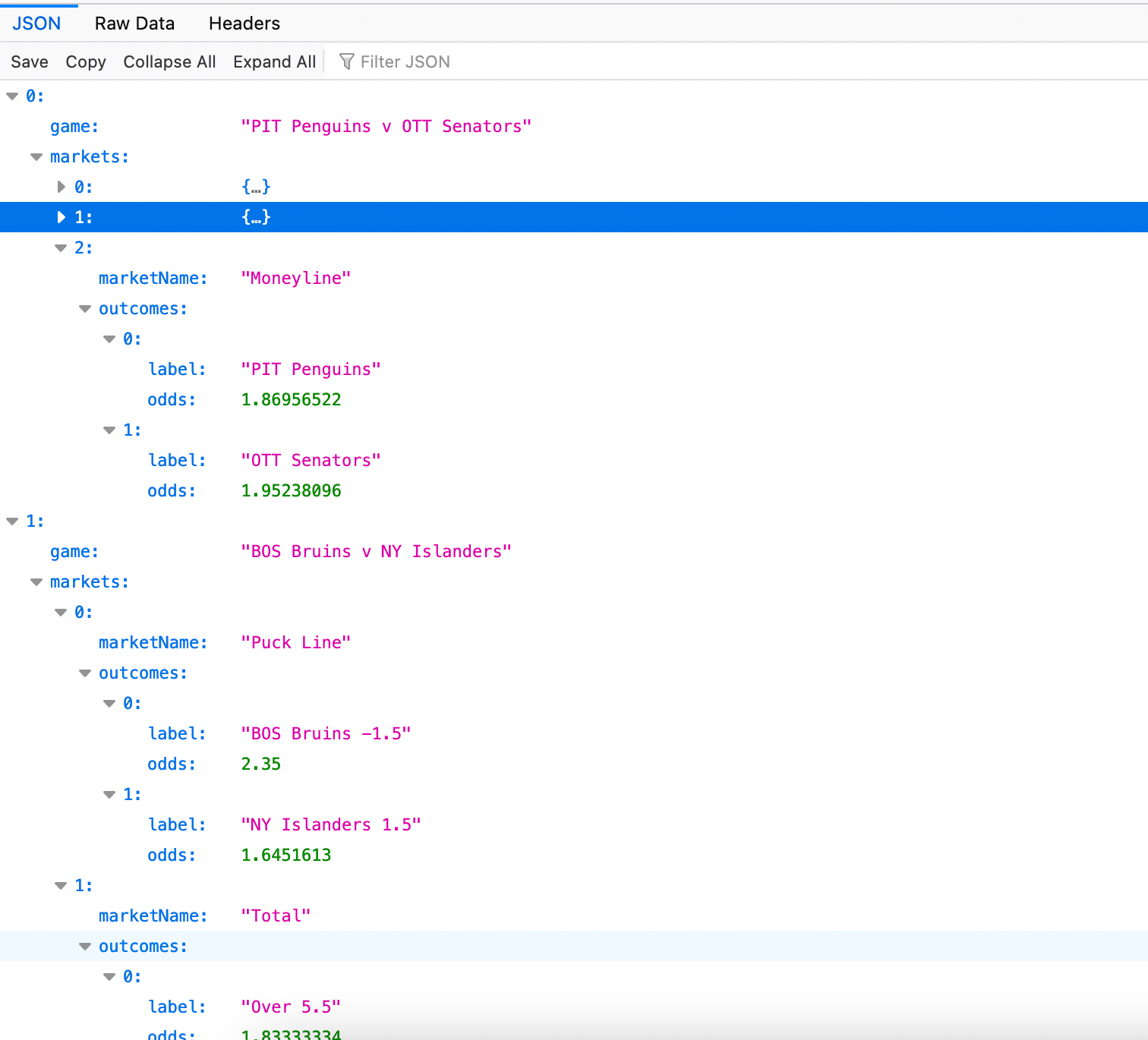Click the "Puck Line" marketName value
Viewport: 1148px width, 1040px height.
[x=296, y=642]
